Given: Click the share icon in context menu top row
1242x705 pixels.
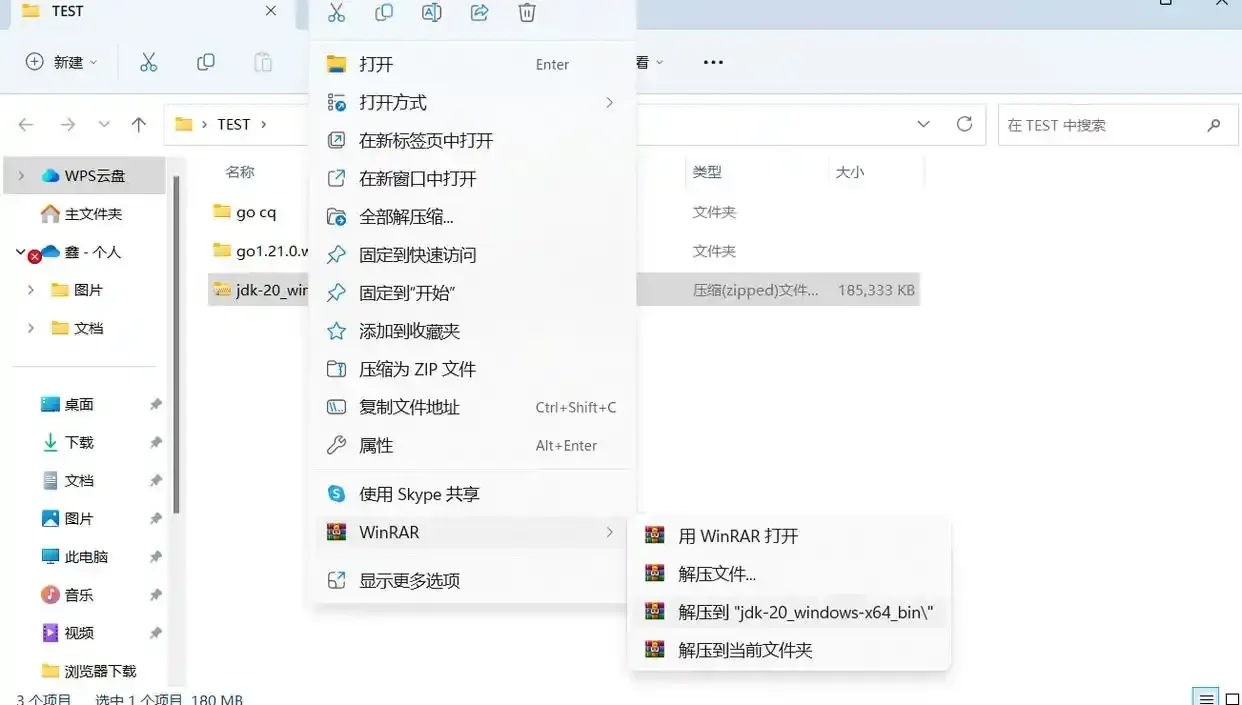Looking at the screenshot, I should 479,12.
